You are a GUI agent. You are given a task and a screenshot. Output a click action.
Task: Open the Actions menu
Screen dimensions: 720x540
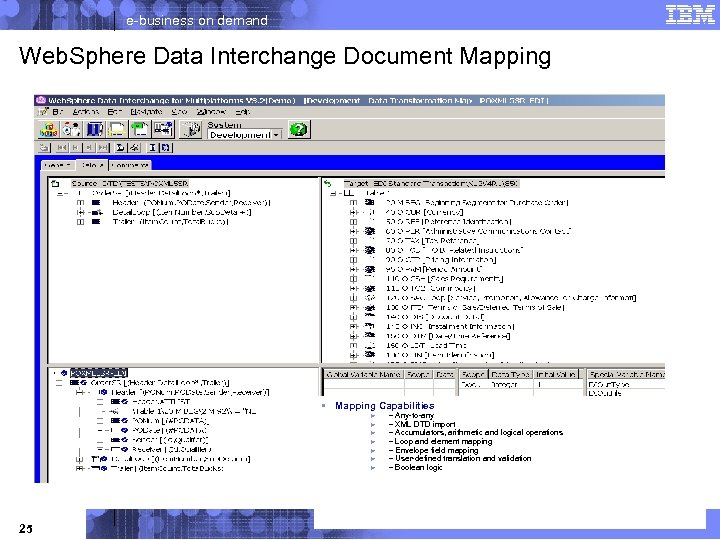click(x=86, y=112)
